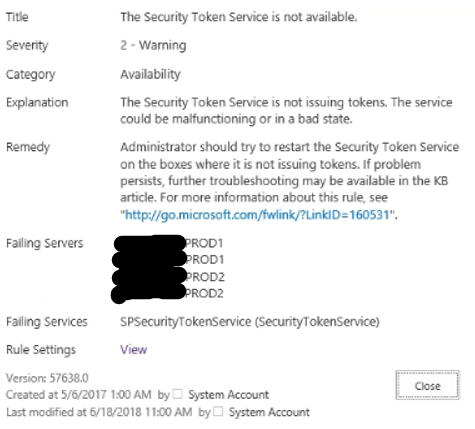Image resolution: width=475 pixels, height=429 pixels.
Task: Select the '2 - Warning' severity value
Action: pyautogui.click(x=153, y=46)
